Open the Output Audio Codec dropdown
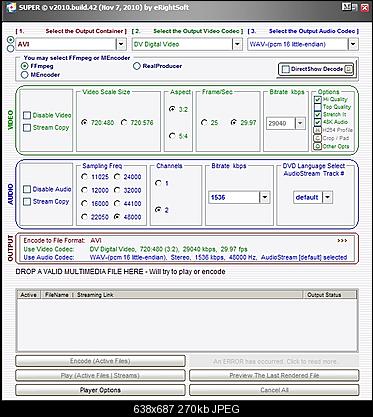Viewport: 373px width, 417px height. [x=353, y=44]
